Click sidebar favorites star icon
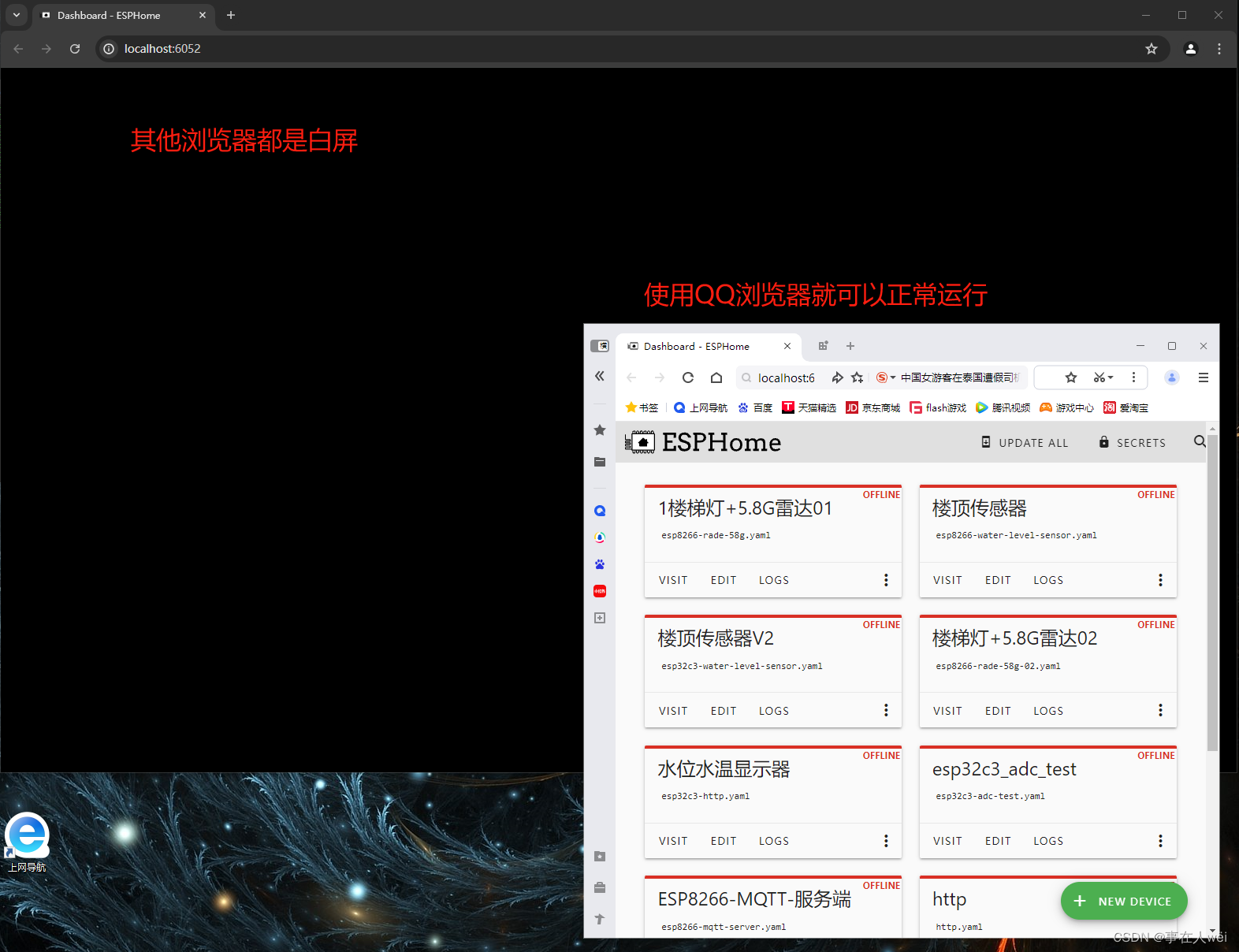The image size is (1239, 952). (600, 430)
